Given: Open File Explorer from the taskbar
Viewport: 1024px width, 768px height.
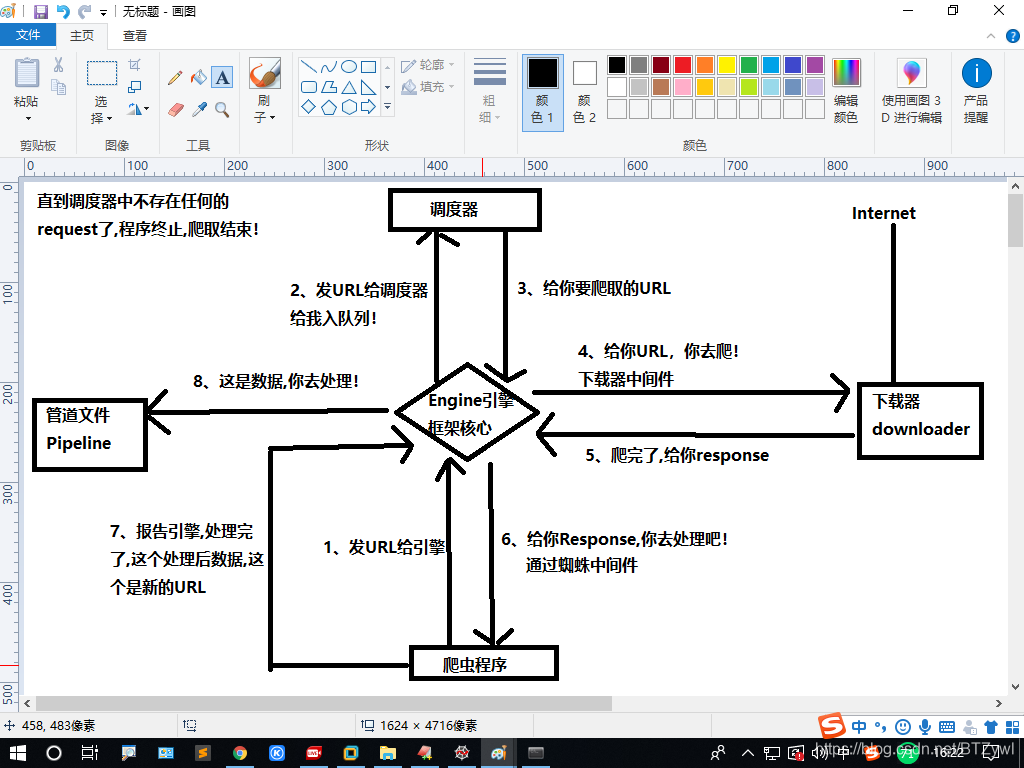Looking at the screenshot, I should pos(387,753).
